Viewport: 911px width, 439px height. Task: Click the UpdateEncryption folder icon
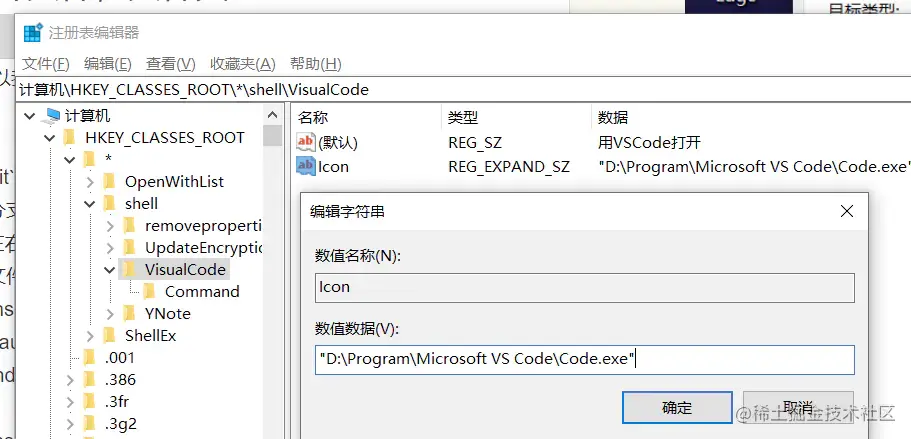click(x=130, y=247)
